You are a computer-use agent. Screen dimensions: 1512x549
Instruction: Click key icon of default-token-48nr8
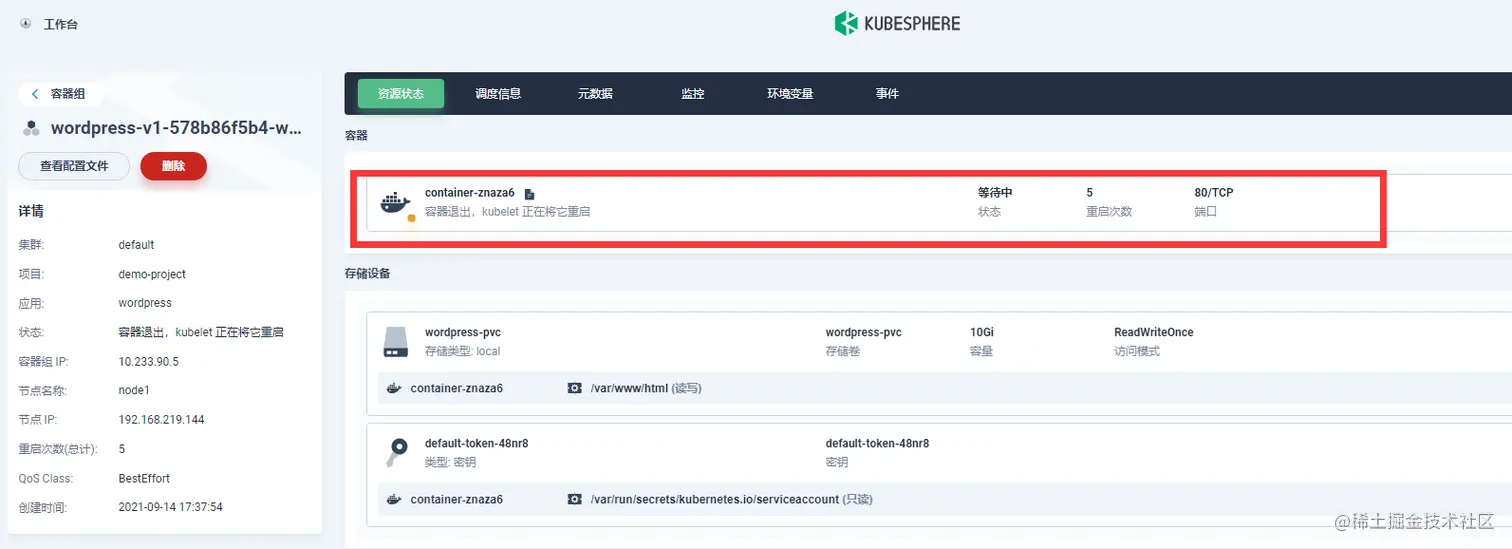(395, 452)
